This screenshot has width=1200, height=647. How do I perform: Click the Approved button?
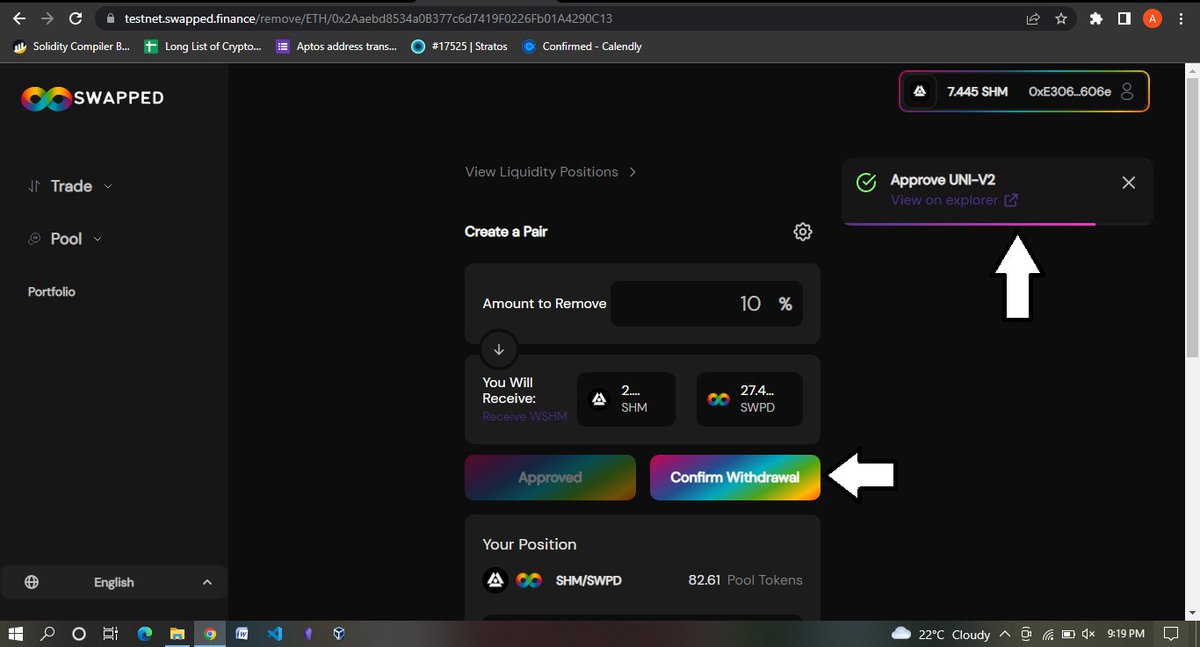pos(550,478)
